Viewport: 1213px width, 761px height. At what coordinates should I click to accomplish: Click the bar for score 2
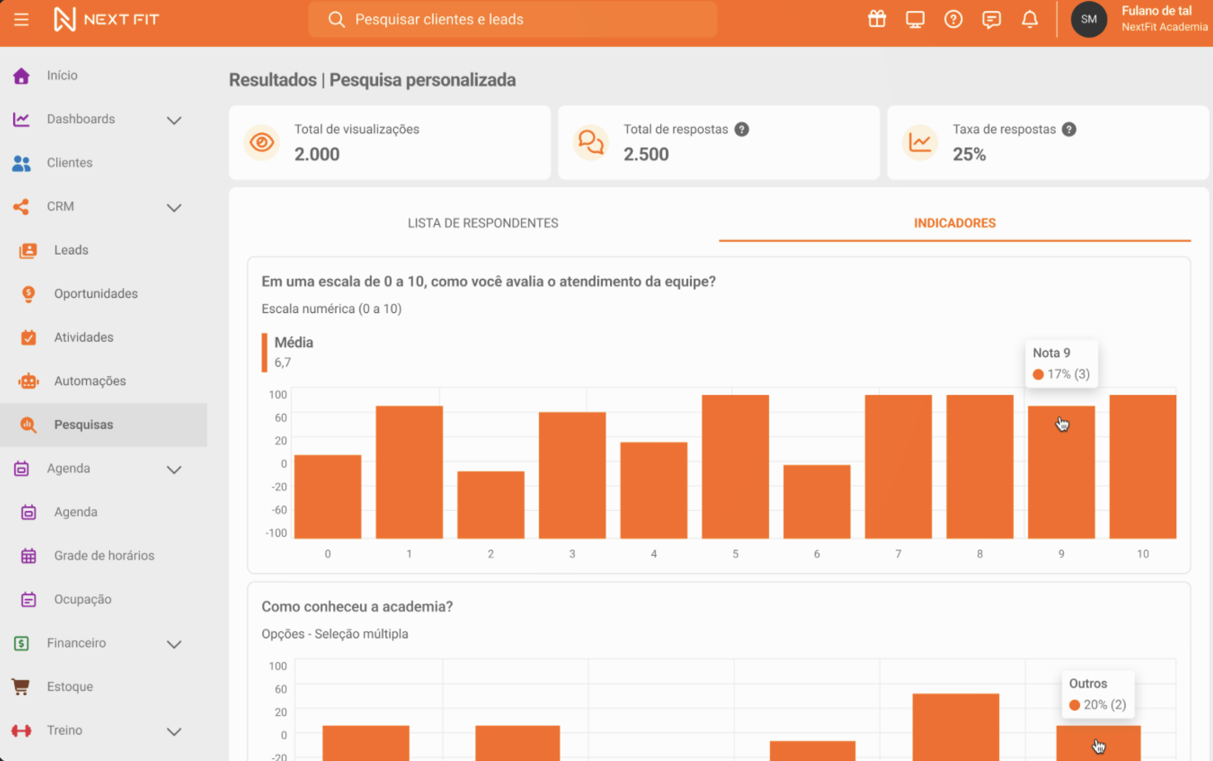[x=491, y=505]
